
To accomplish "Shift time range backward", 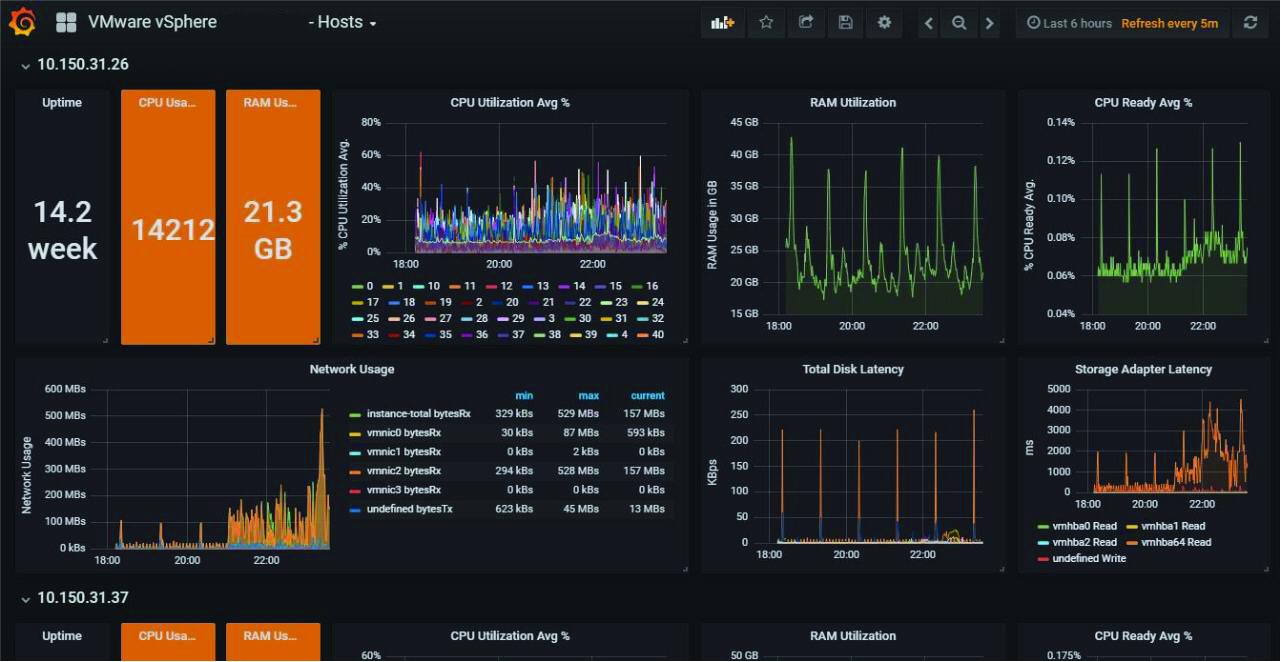I will coord(929,23).
